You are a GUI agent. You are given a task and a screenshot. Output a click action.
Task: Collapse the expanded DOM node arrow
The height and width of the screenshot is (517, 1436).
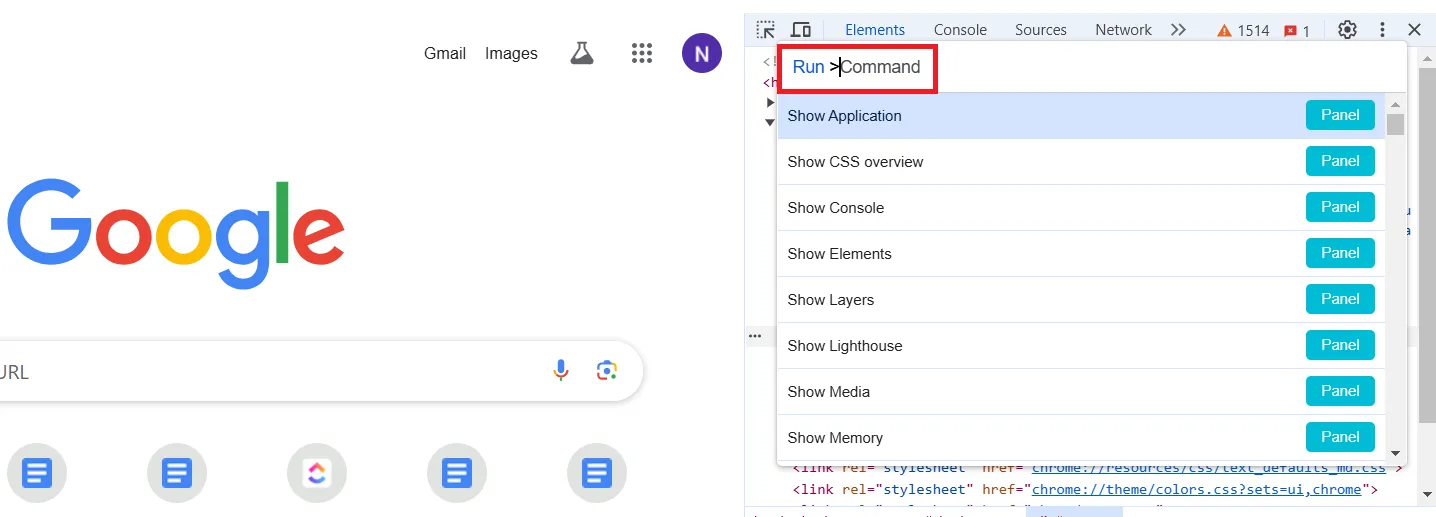770,122
